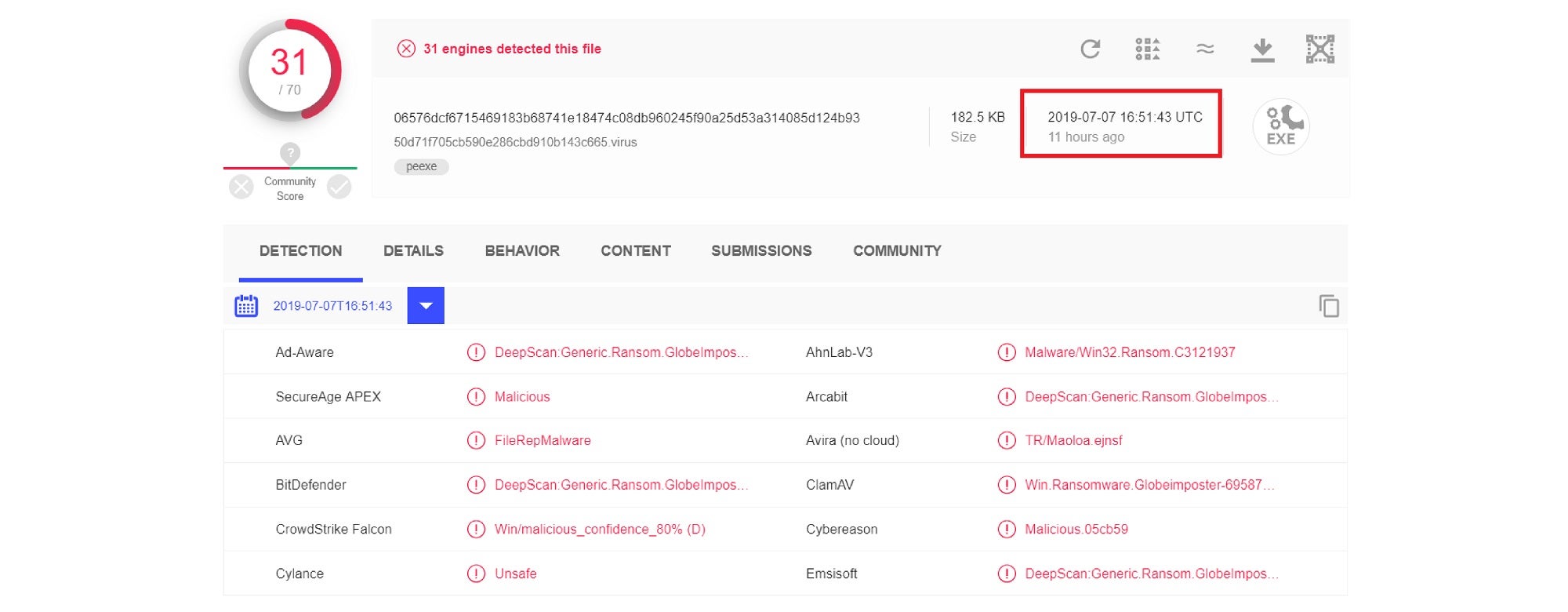
Task: Click the calendar date icon
Action: (246, 306)
